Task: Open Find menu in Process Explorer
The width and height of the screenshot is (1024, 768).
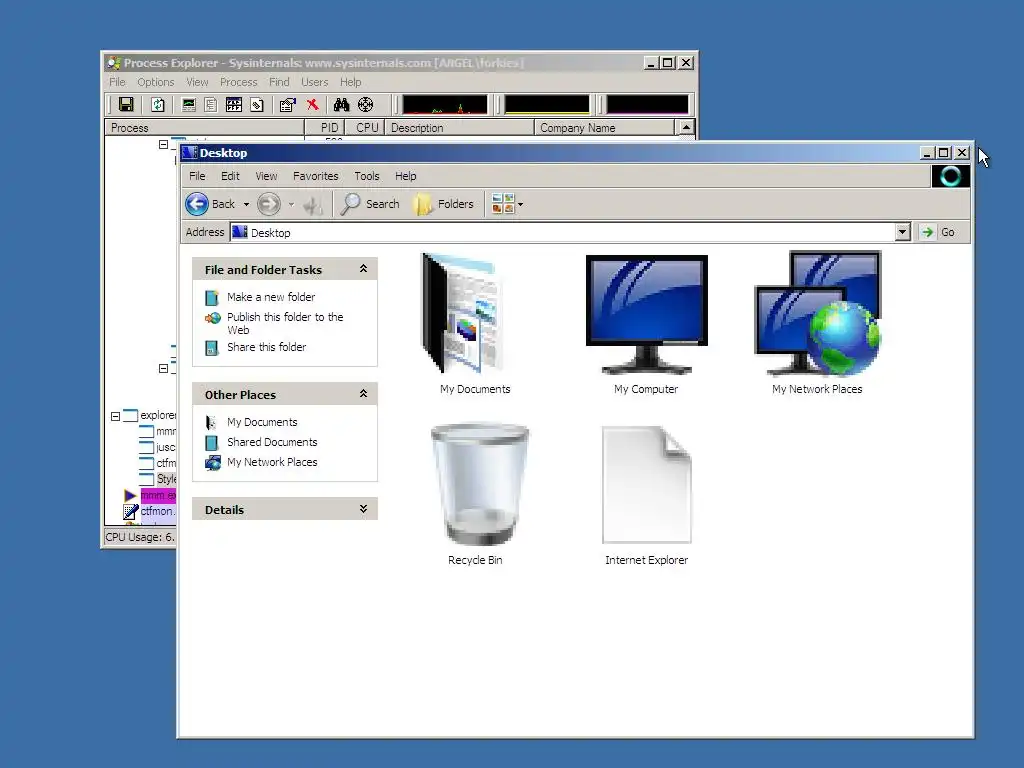Action: click(279, 82)
